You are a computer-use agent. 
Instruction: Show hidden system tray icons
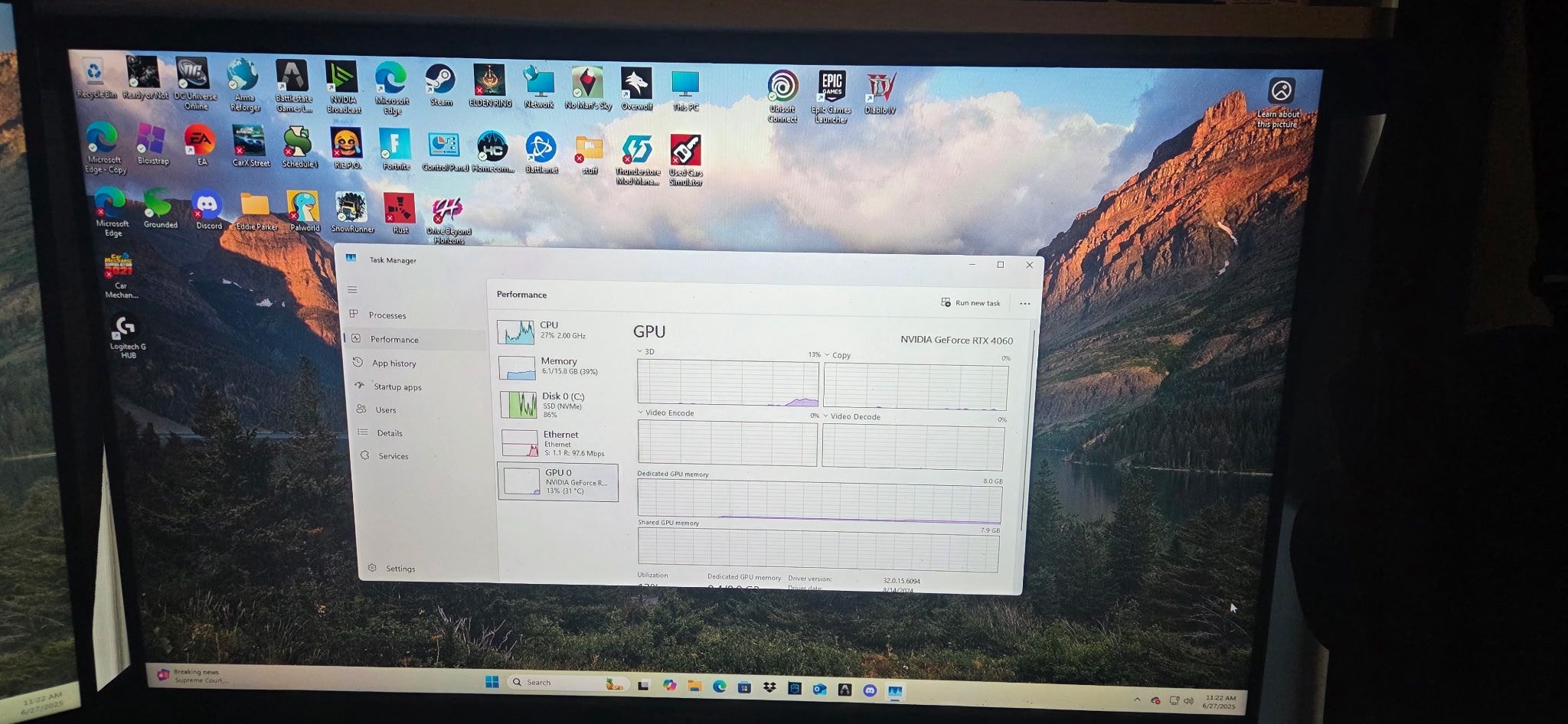(x=1137, y=699)
